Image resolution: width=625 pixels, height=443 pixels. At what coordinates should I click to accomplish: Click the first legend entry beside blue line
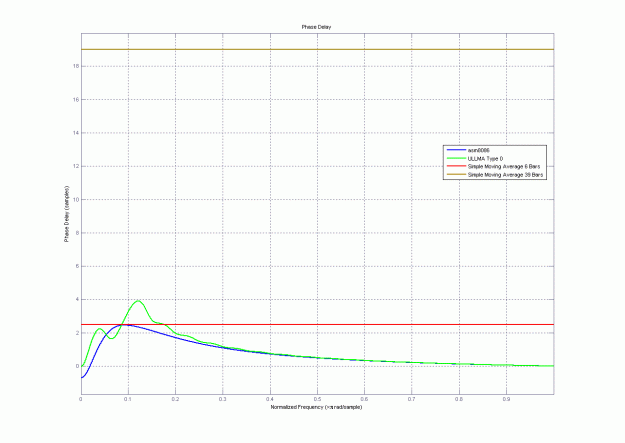(478, 150)
